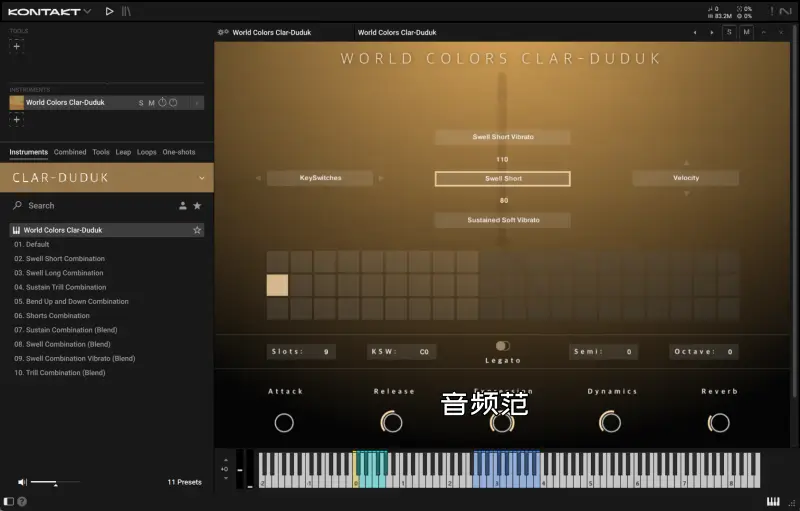Select the highlighted Swell Short articulation
Viewport: 800px width, 511px height.
[x=503, y=178]
